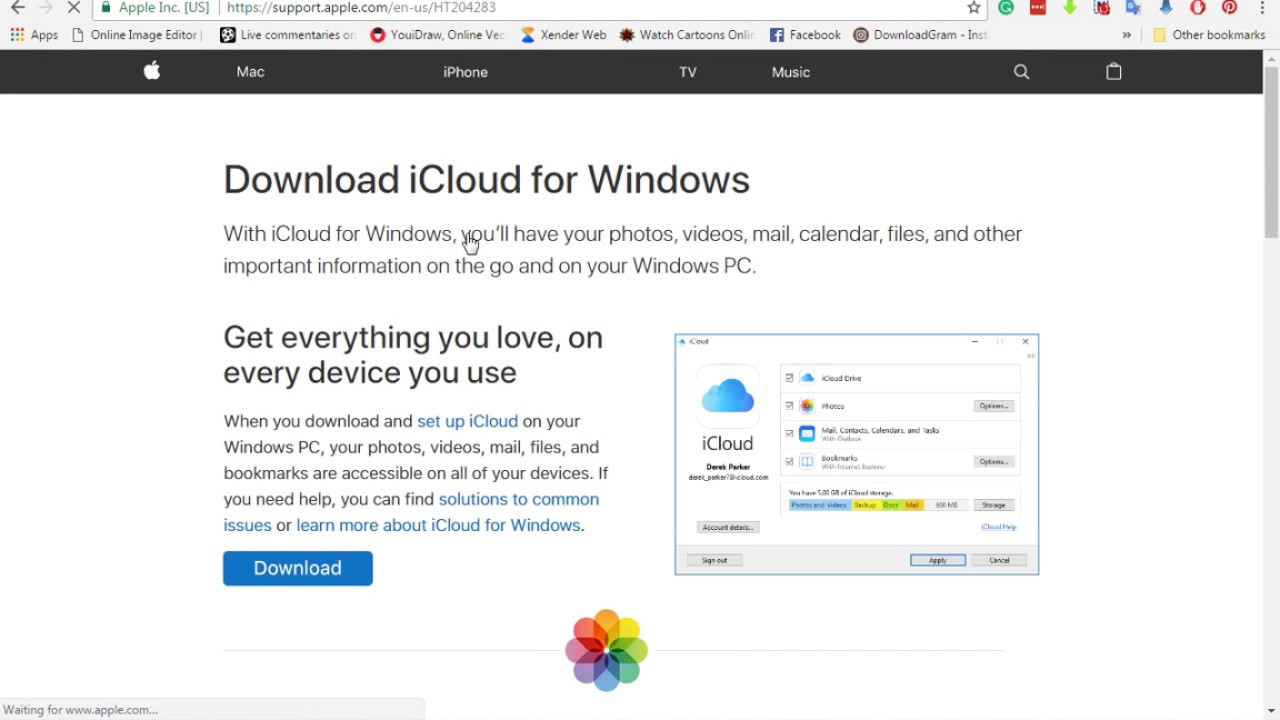Click the blue Download button
Screen dimensions: 1280x720
click(x=298, y=568)
